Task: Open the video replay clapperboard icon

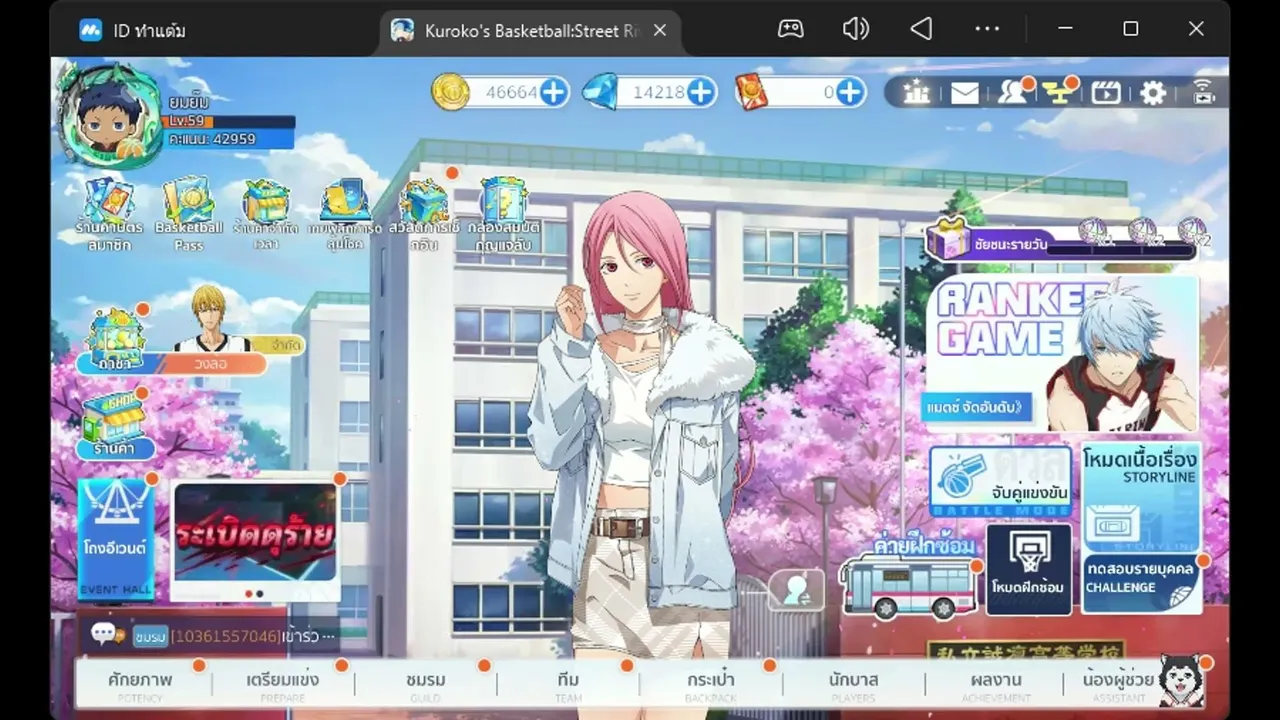Action: pos(1106,93)
